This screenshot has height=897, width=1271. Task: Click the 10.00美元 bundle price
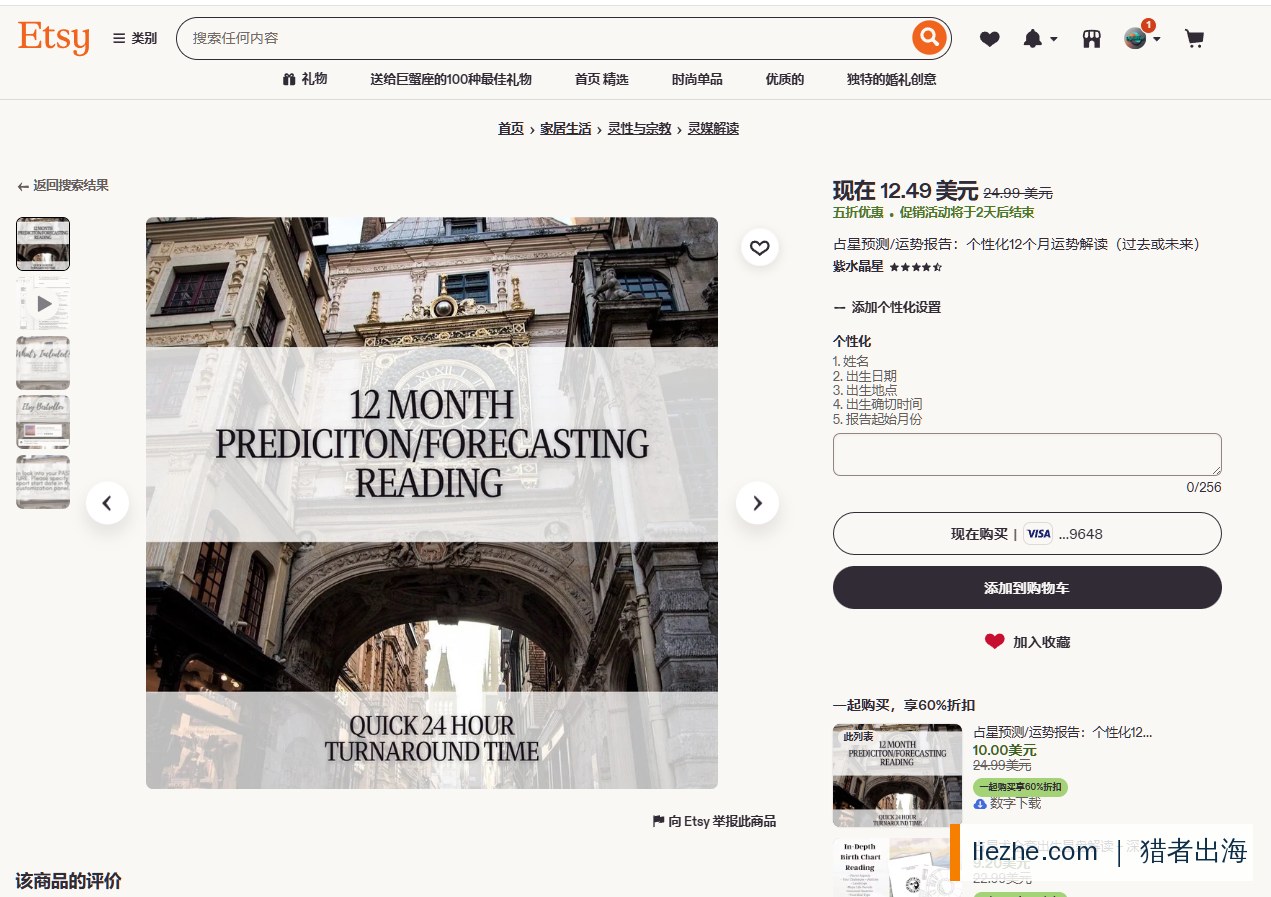coord(1005,750)
